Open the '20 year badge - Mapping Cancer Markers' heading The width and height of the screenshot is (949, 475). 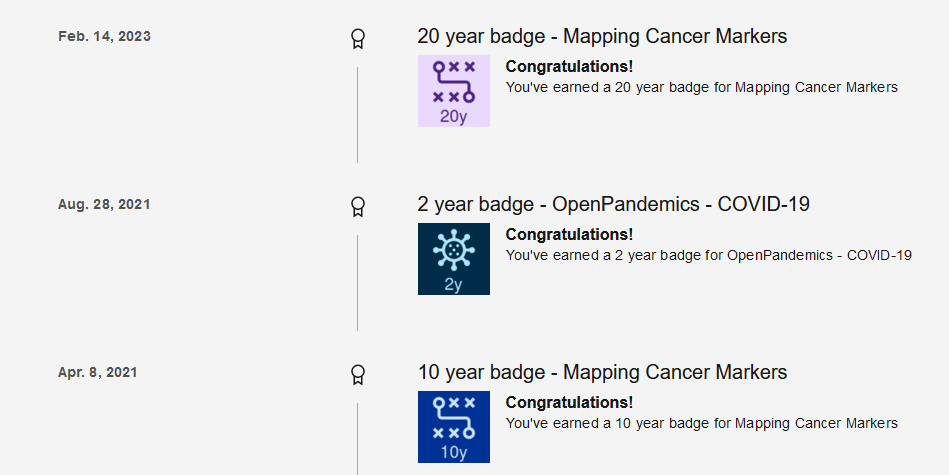(x=602, y=37)
